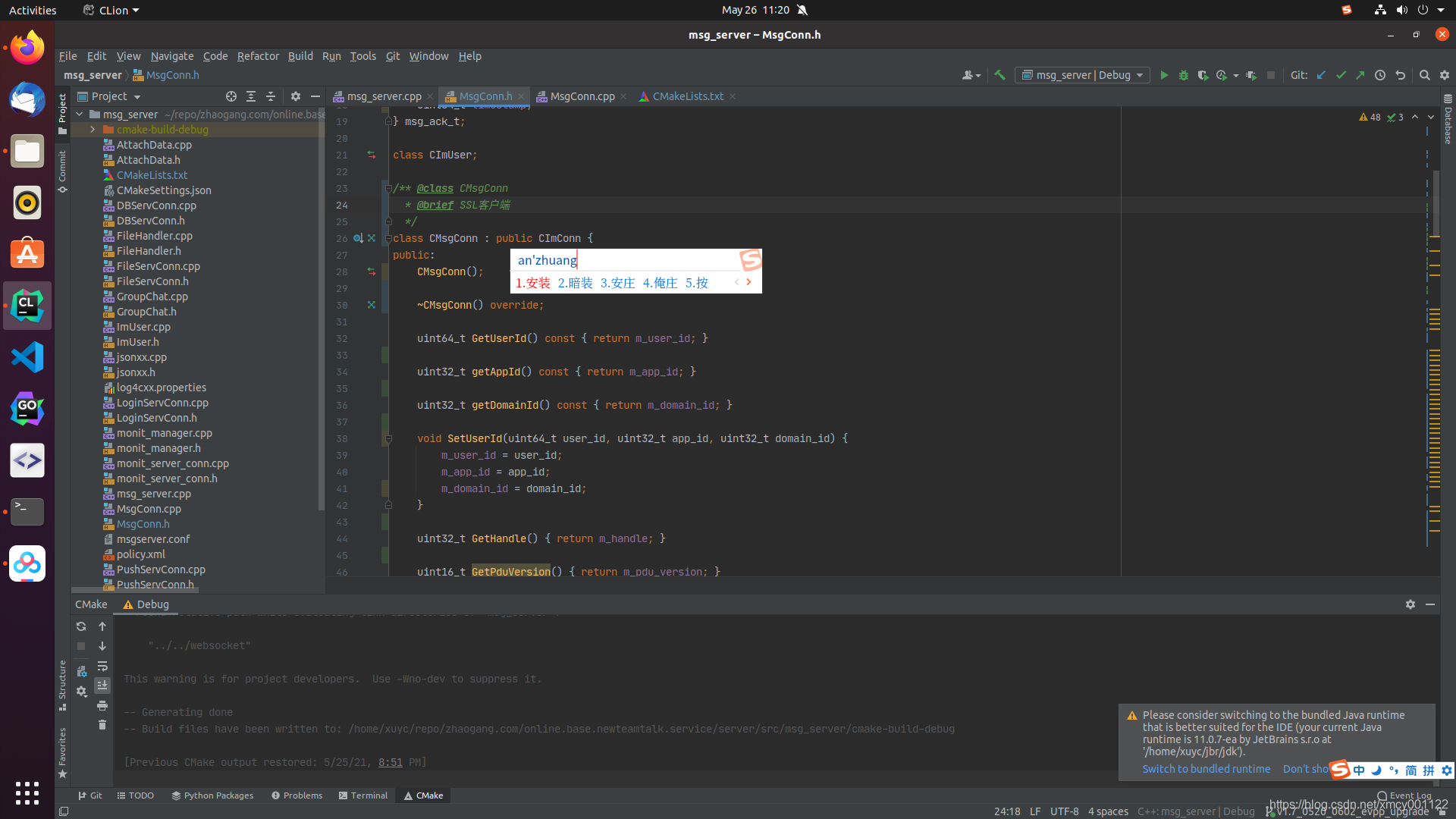1456x819 pixels.
Task: Click down arrow in CMake output
Action: pyautogui.click(x=102, y=646)
